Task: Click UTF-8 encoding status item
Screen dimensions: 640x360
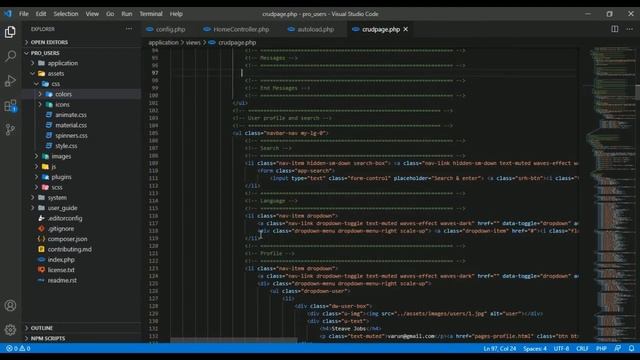Action: pos(561,348)
